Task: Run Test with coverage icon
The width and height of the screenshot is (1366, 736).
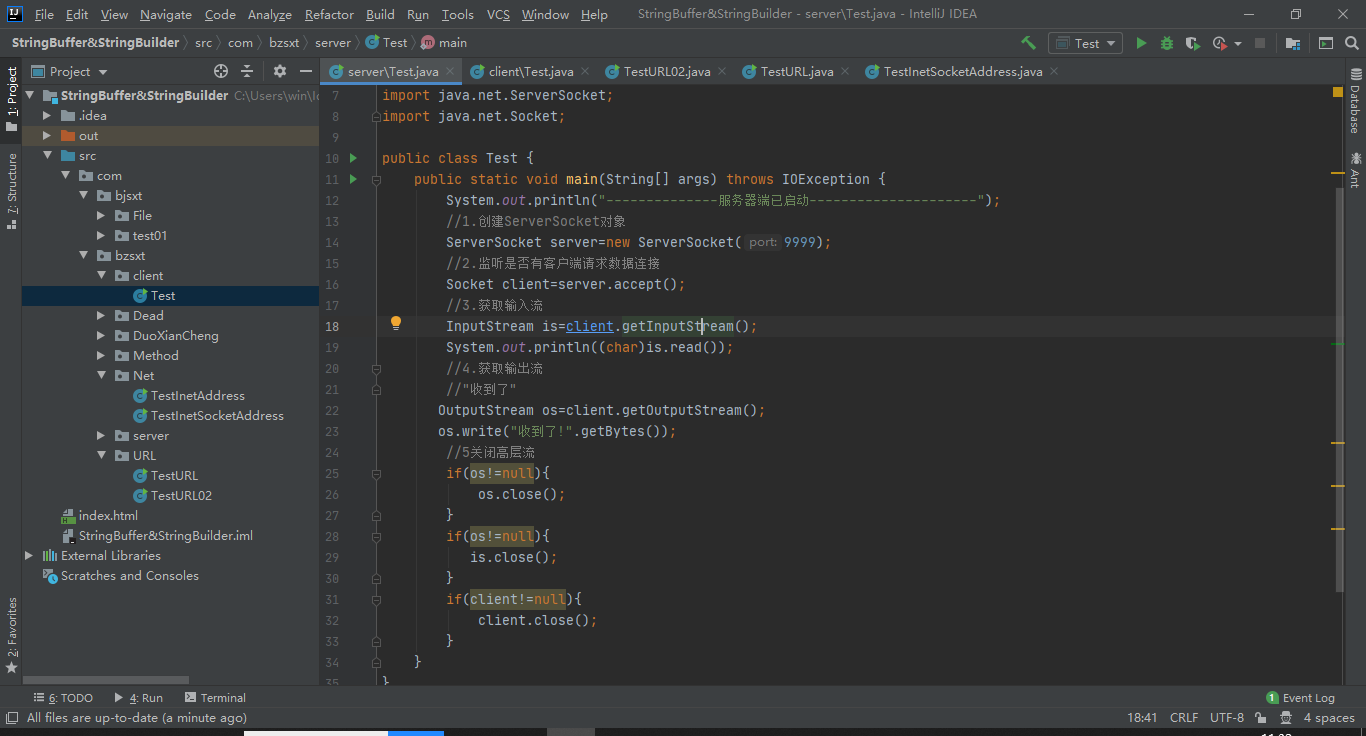Action: click(x=1192, y=43)
